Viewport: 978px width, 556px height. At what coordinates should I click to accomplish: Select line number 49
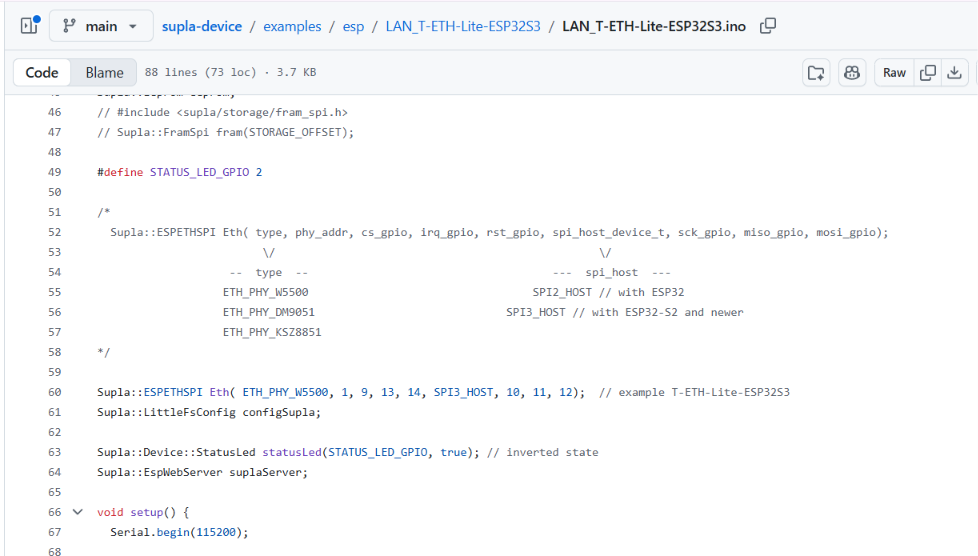(55, 172)
